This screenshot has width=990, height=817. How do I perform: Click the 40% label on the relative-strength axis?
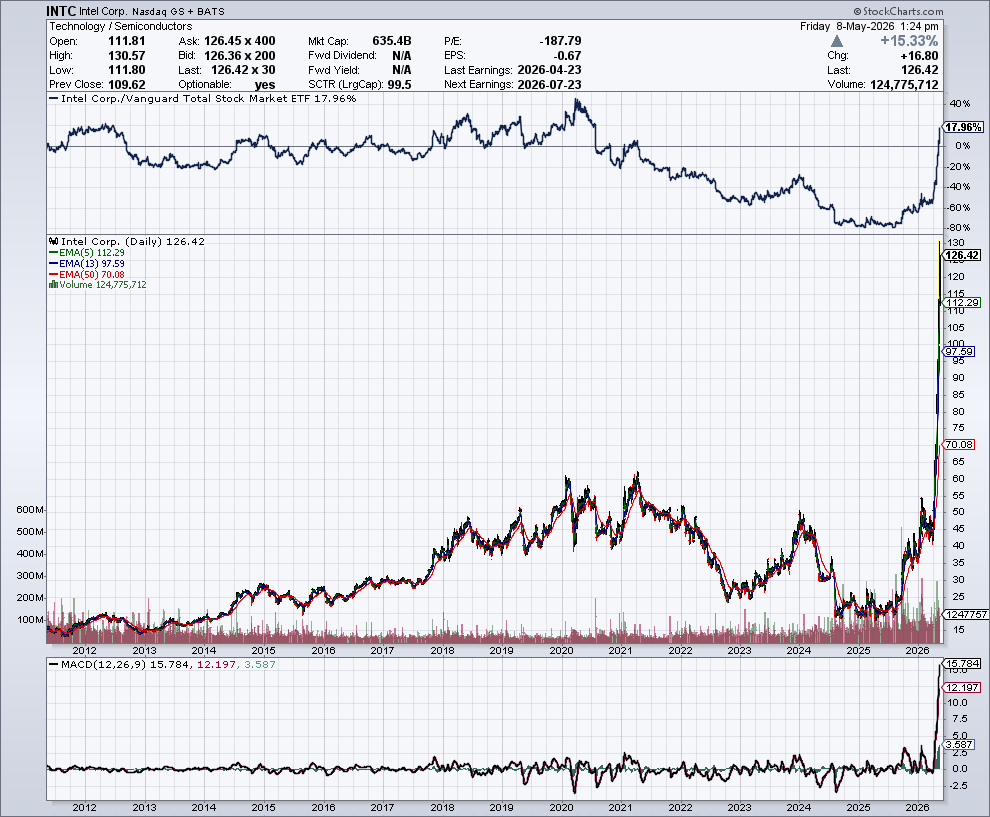pos(960,104)
